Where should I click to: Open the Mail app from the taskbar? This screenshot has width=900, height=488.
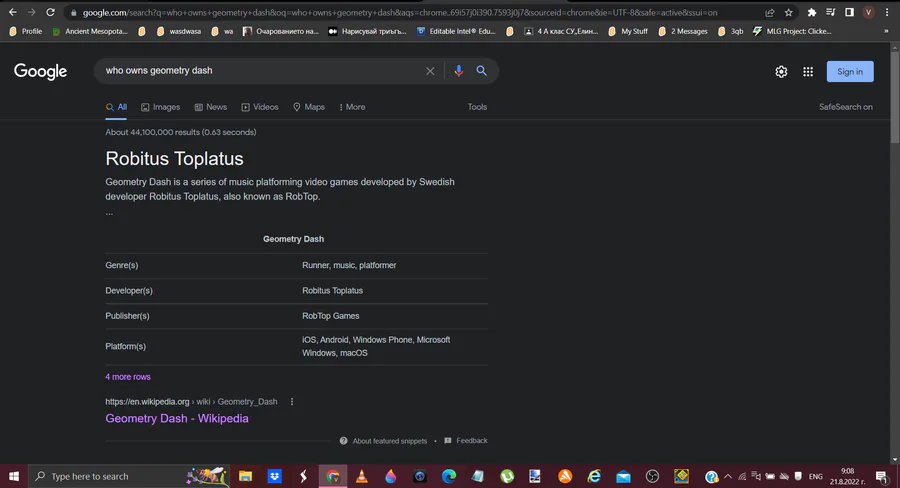(x=623, y=476)
